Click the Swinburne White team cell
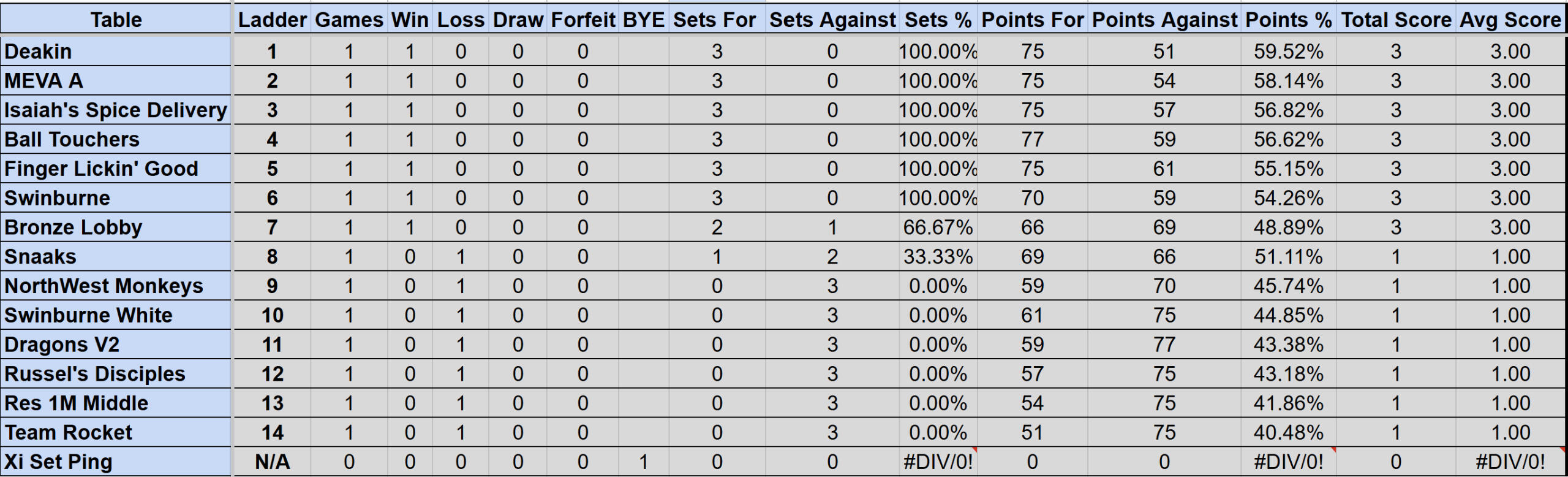1568x477 pixels. [116, 316]
